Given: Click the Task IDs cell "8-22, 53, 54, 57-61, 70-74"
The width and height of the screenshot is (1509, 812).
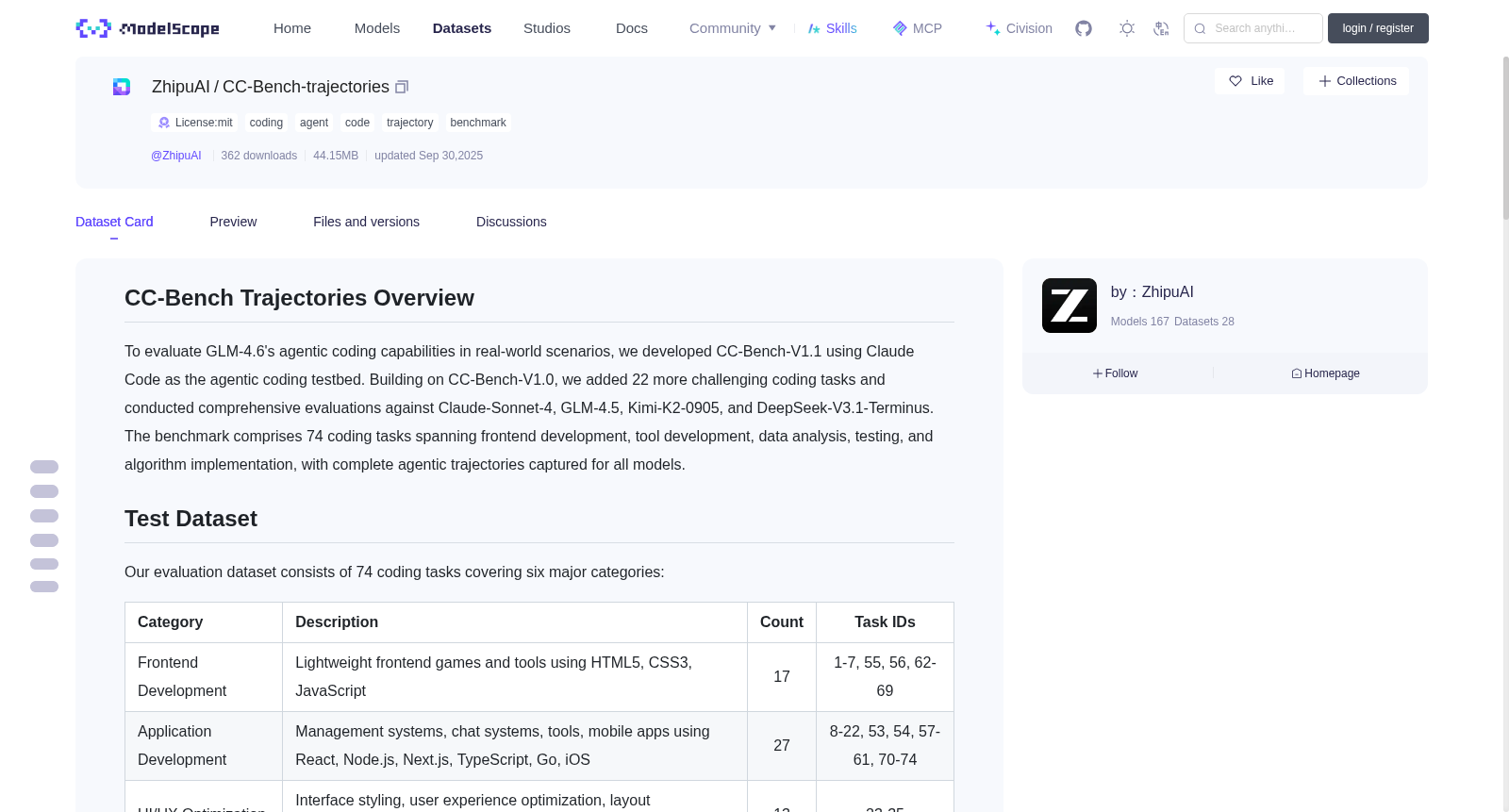Looking at the screenshot, I should pos(885,746).
